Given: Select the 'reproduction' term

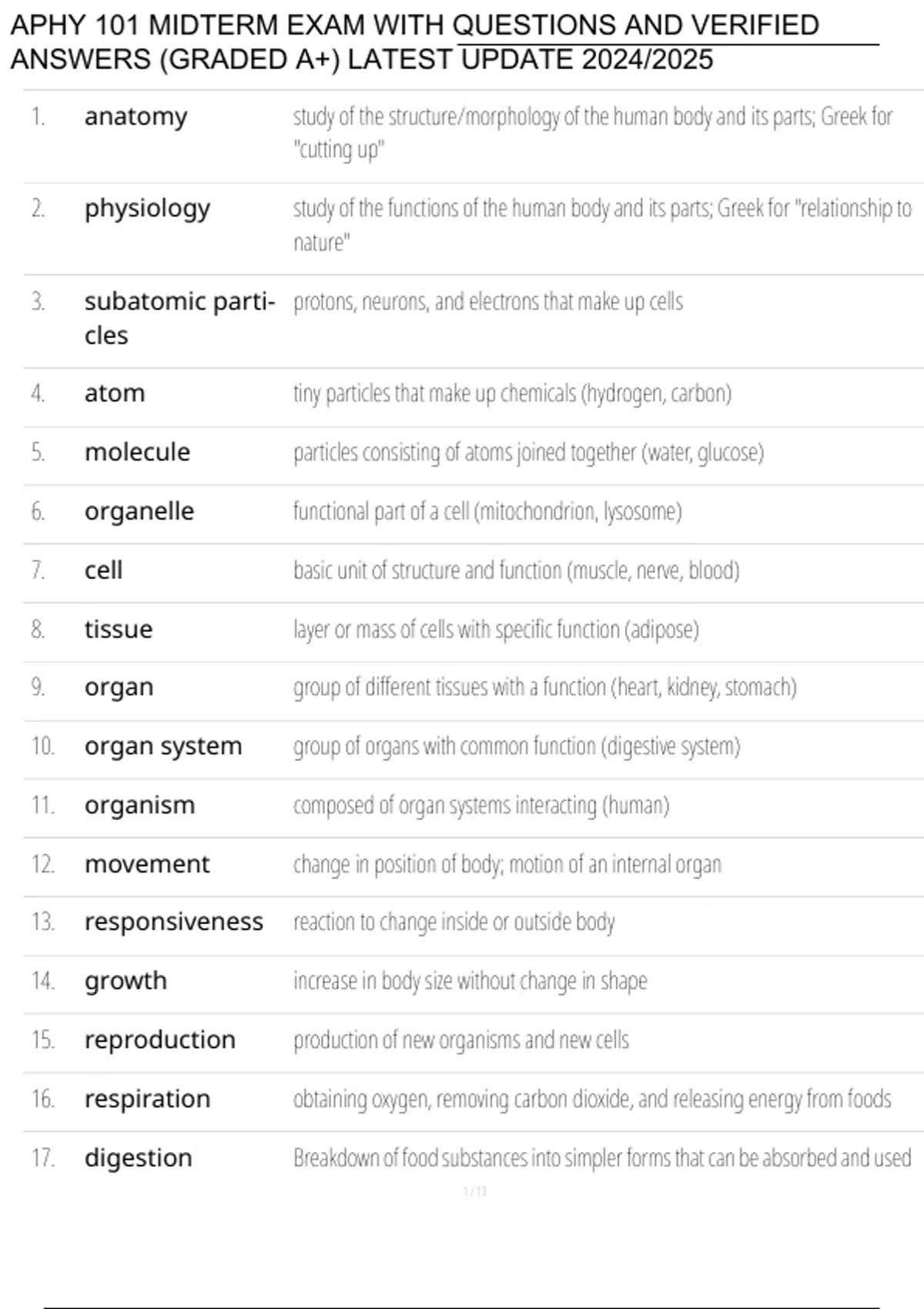Looking at the screenshot, I should [x=160, y=1040].
